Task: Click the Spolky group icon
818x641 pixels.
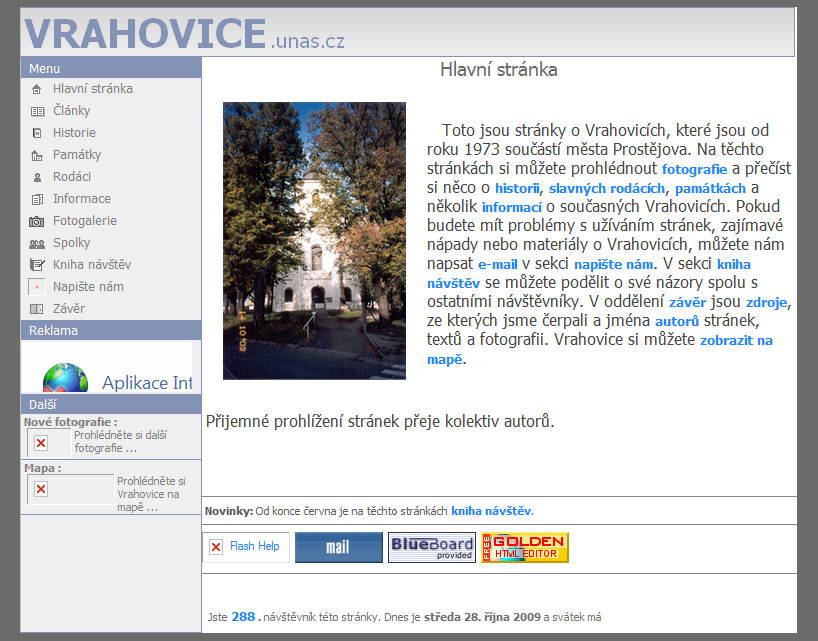Action: click(x=37, y=243)
